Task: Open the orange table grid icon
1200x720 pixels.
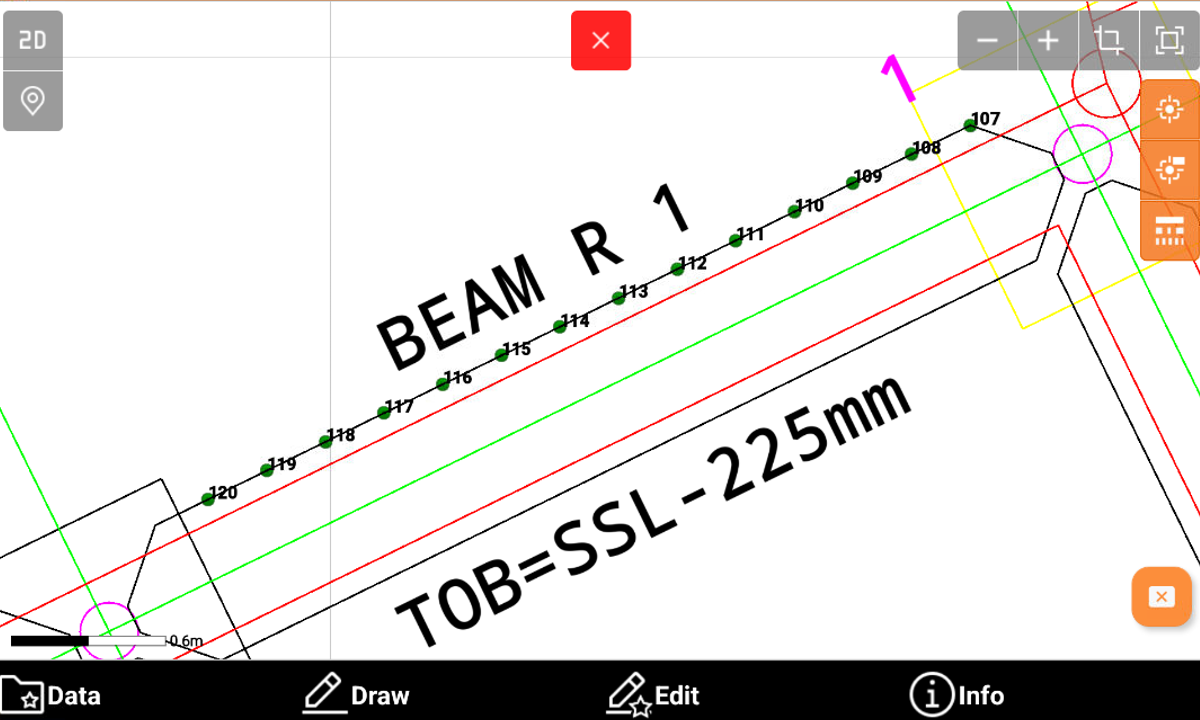Action: [x=1169, y=231]
